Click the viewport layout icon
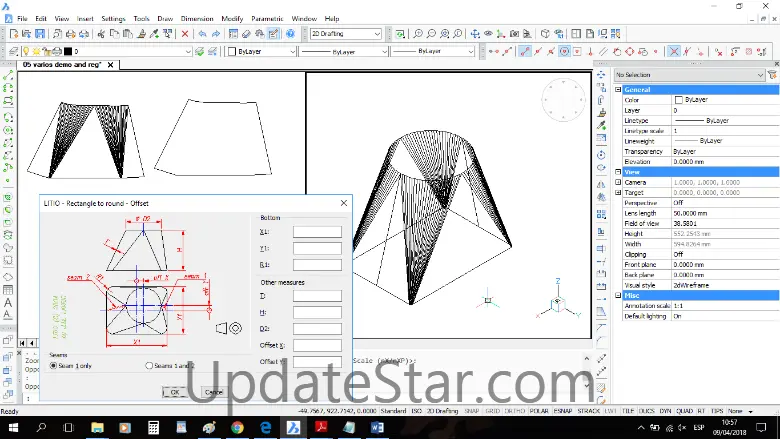 [x=576, y=34]
